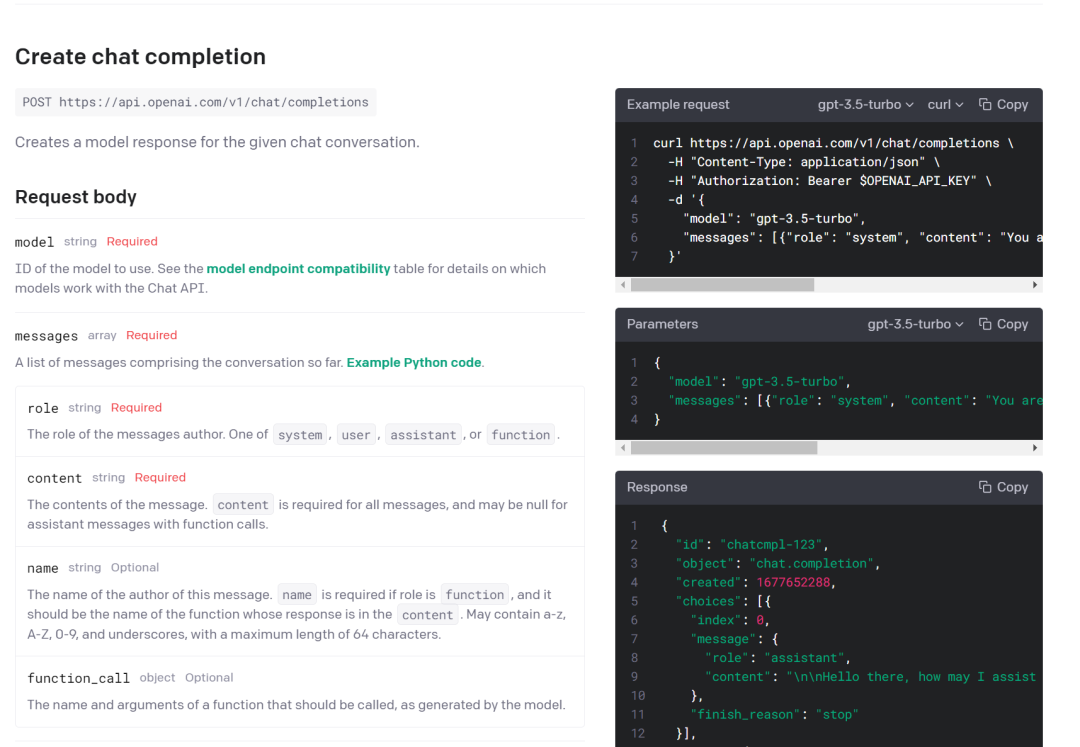
Task: Click the Response panel title
Action: pyautogui.click(x=657, y=487)
